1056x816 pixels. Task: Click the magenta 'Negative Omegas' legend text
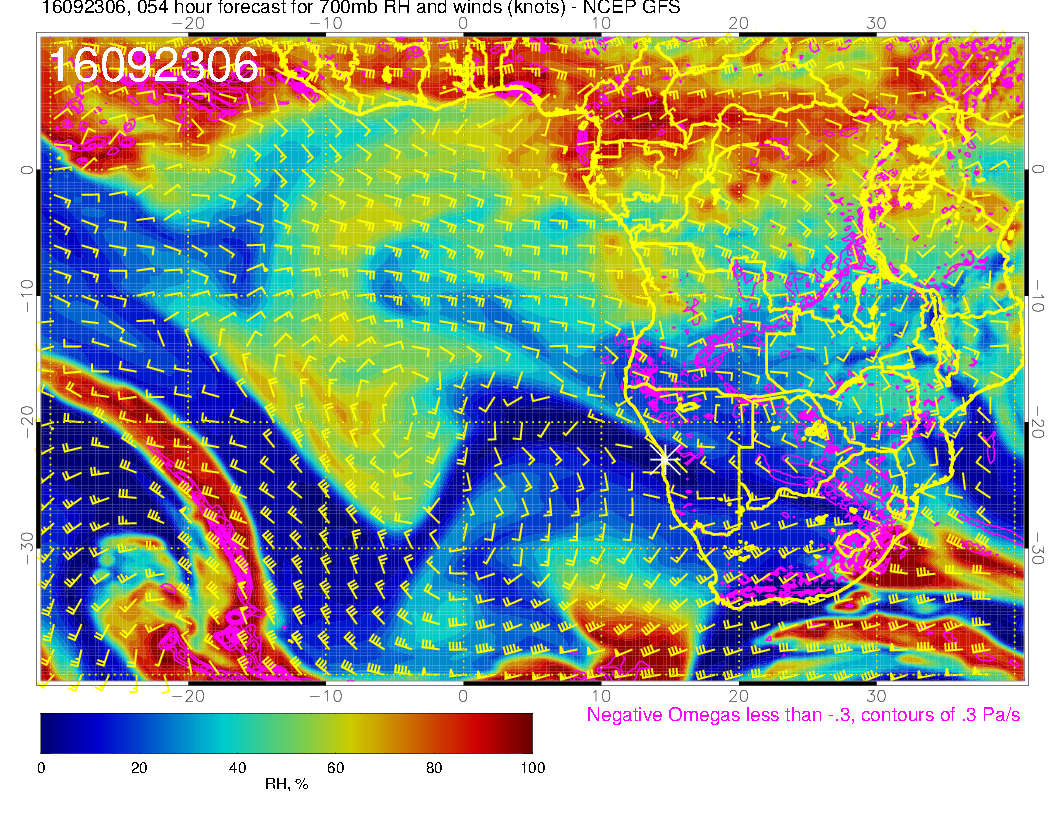coord(803,715)
